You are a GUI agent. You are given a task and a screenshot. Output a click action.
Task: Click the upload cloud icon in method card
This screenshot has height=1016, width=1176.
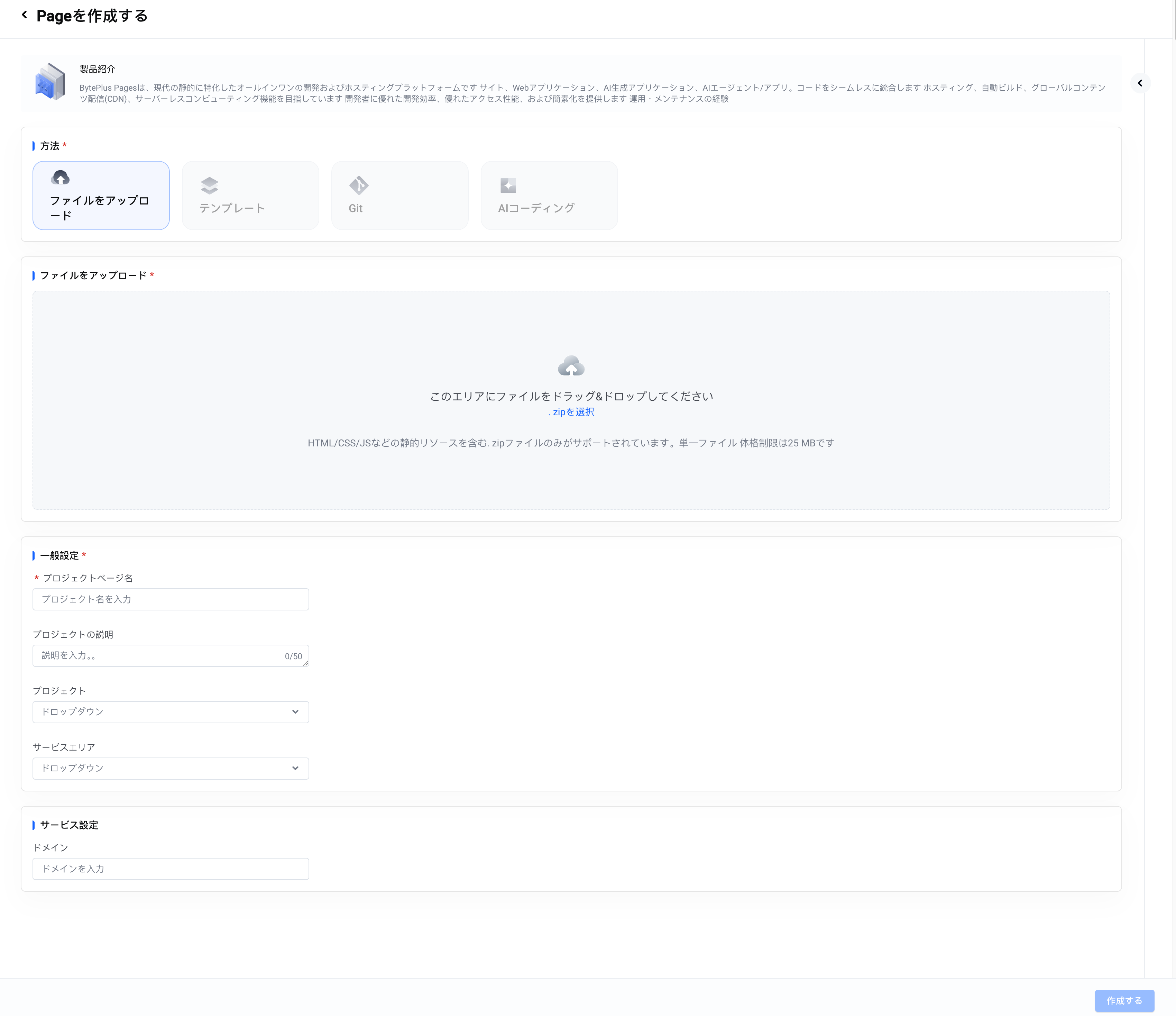pos(60,178)
